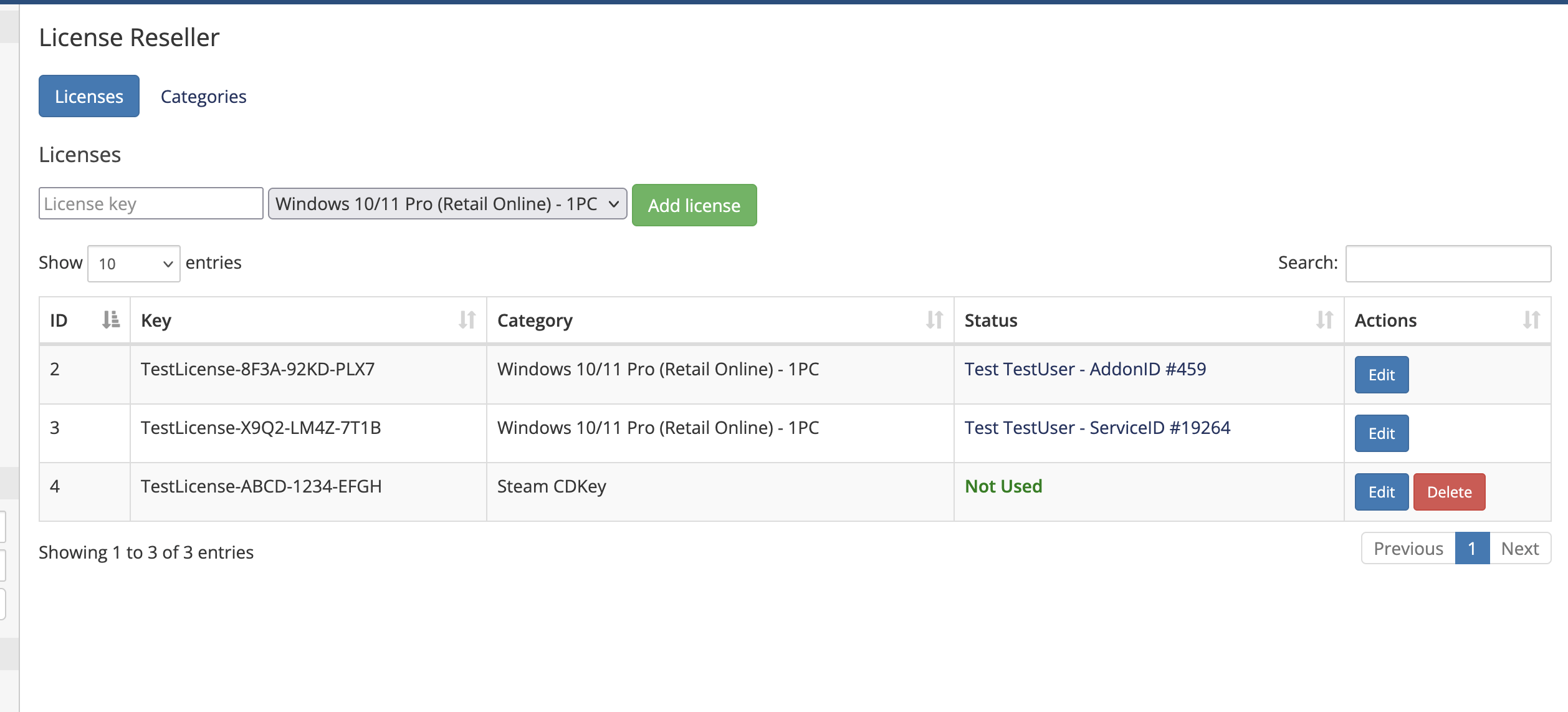Focus the License key input field
The width and height of the screenshot is (1568, 712).
(151, 204)
